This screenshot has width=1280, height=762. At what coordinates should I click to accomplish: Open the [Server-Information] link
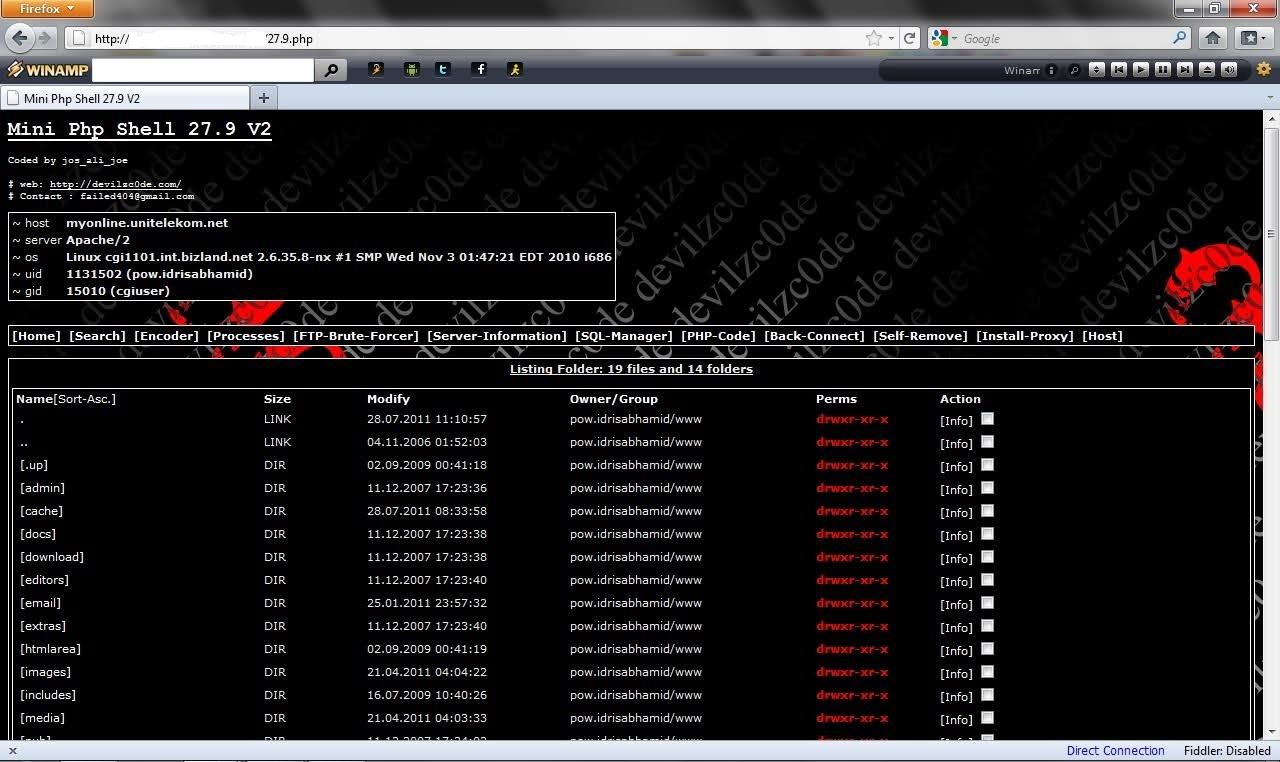497,336
